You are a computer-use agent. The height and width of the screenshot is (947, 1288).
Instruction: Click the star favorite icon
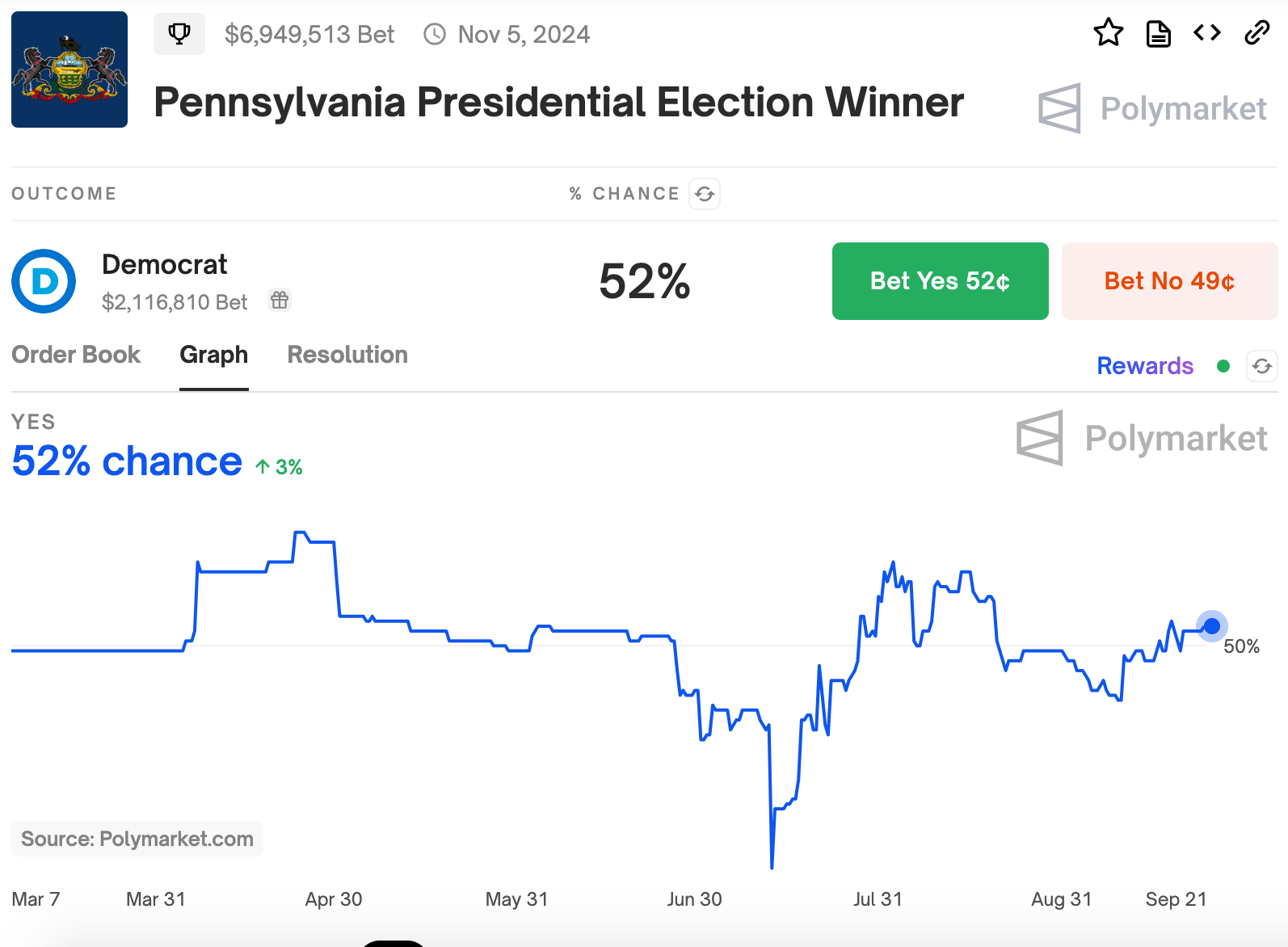coord(1109,33)
